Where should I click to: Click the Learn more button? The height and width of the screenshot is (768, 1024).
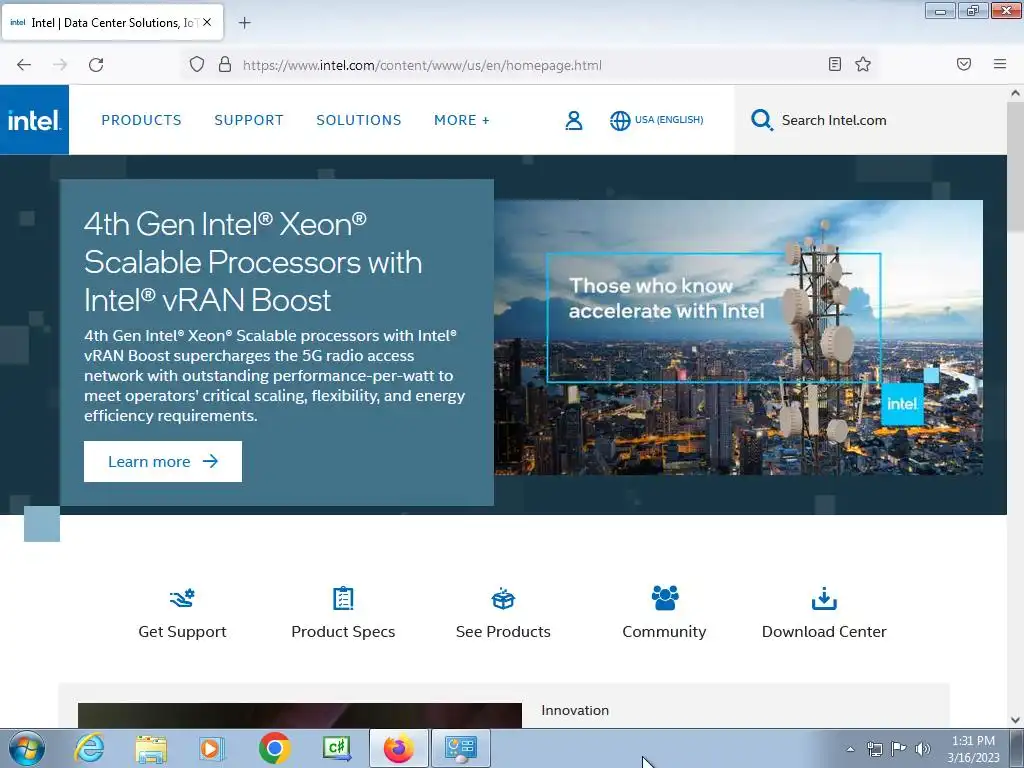click(x=163, y=462)
